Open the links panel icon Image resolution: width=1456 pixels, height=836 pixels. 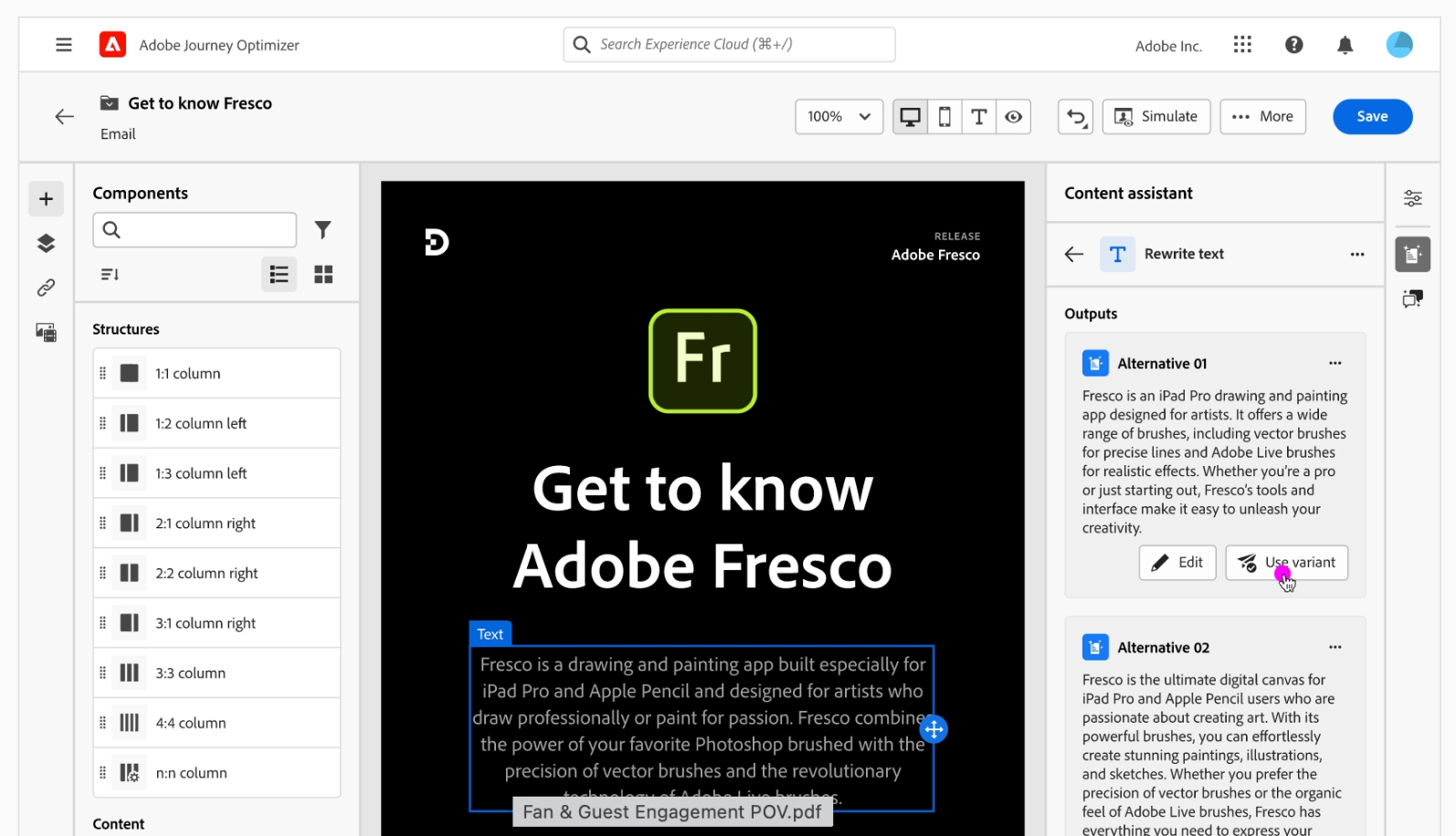46,288
